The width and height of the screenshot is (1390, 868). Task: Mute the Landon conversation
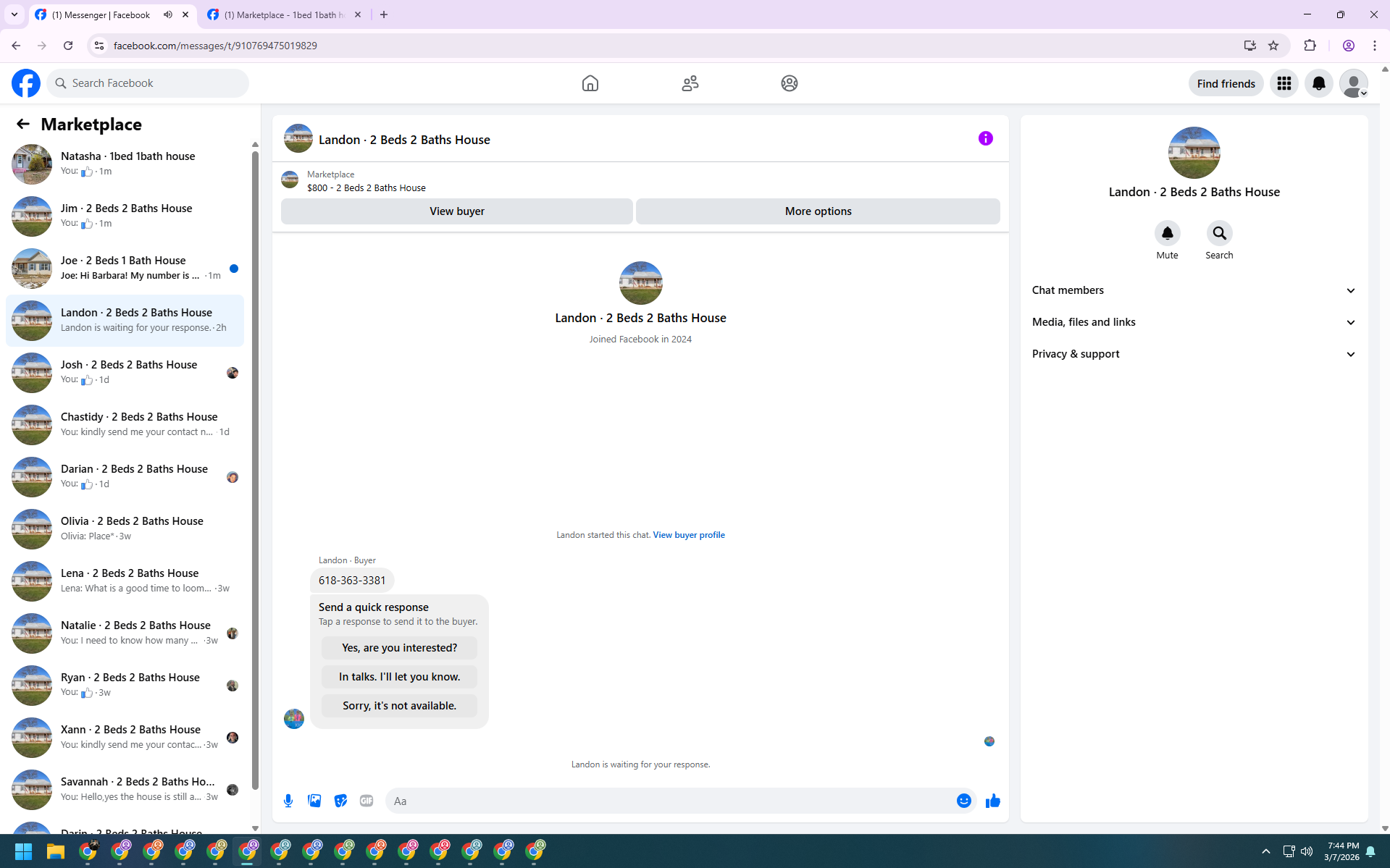(x=1168, y=233)
